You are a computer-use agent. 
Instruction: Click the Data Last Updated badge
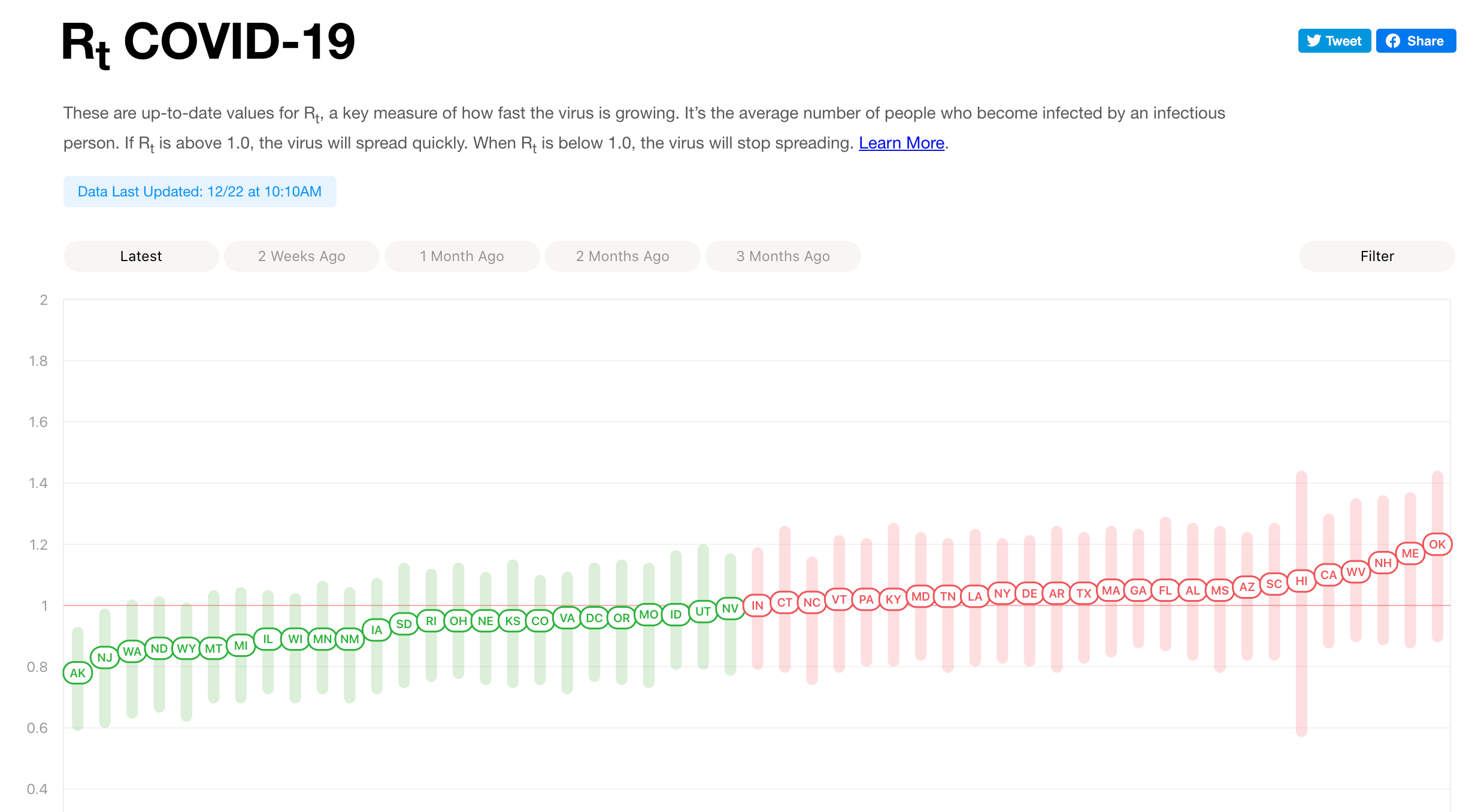click(199, 192)
